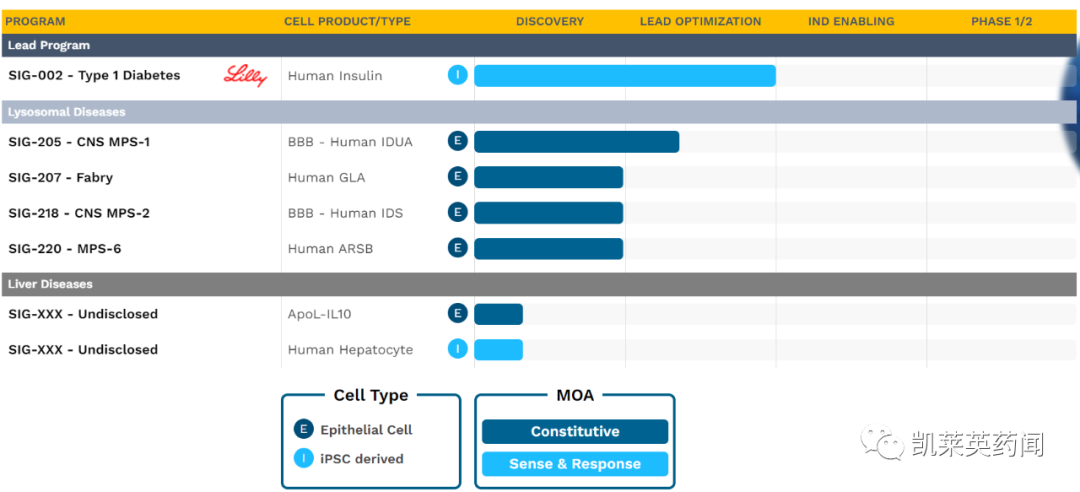
Task: Click the Epithelial Cell legend icon
Action: pyautogui.click(x=304, y=429)
